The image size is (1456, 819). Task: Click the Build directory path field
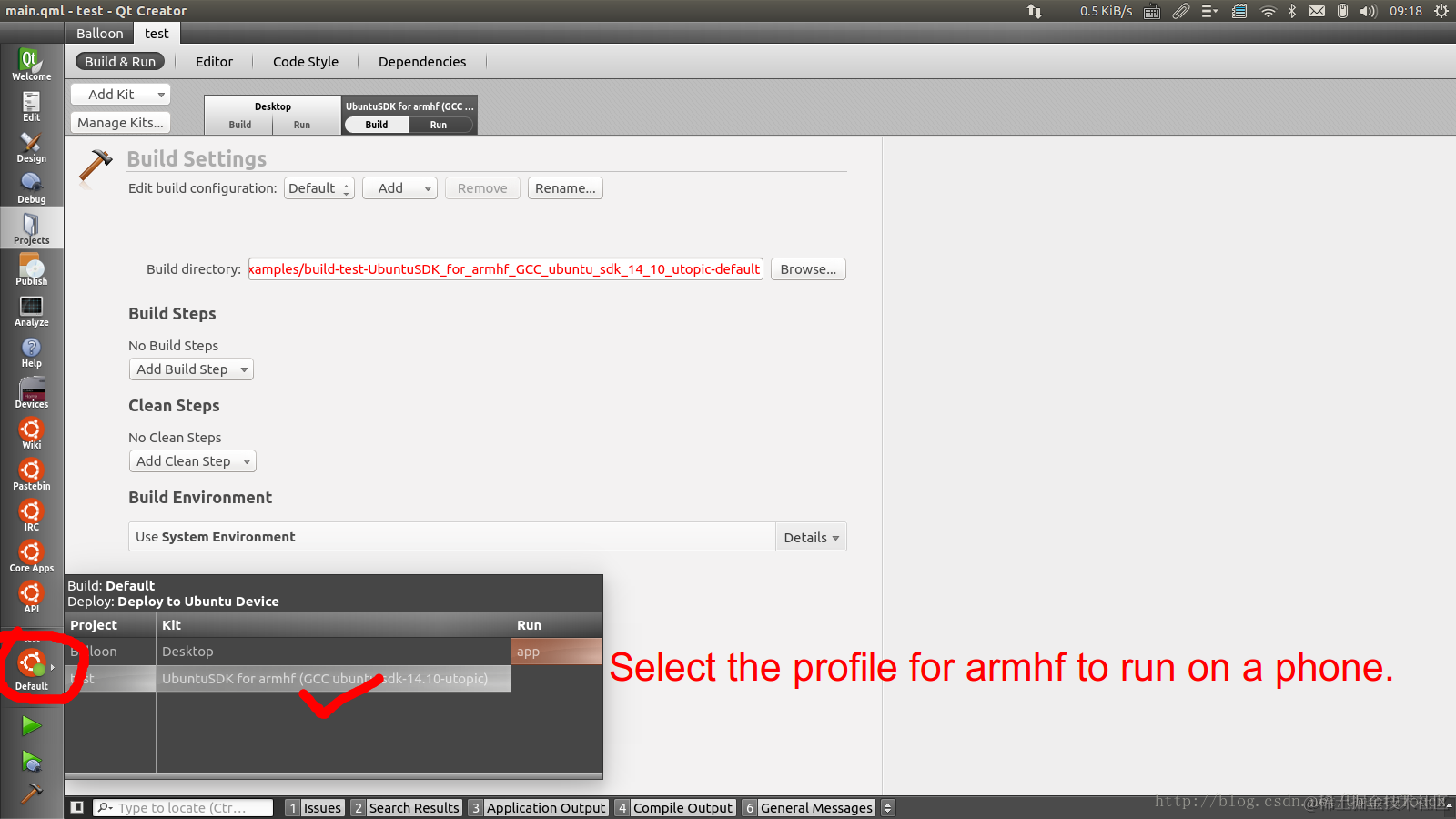coord(505,269)
